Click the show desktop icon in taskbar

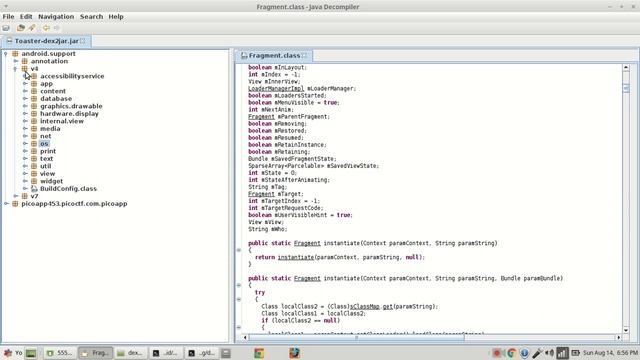tap(31, 353)
